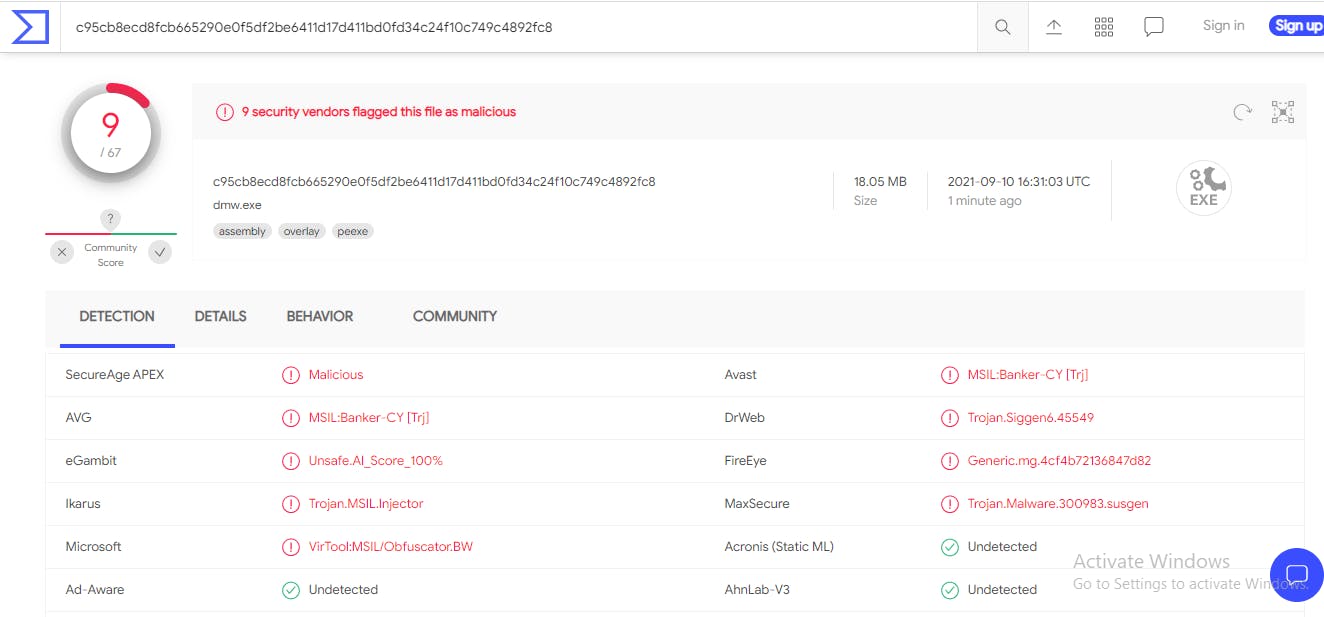Screen dimensions: 1324x617
Task: Click the peexe tag
Action: point(353,231)
